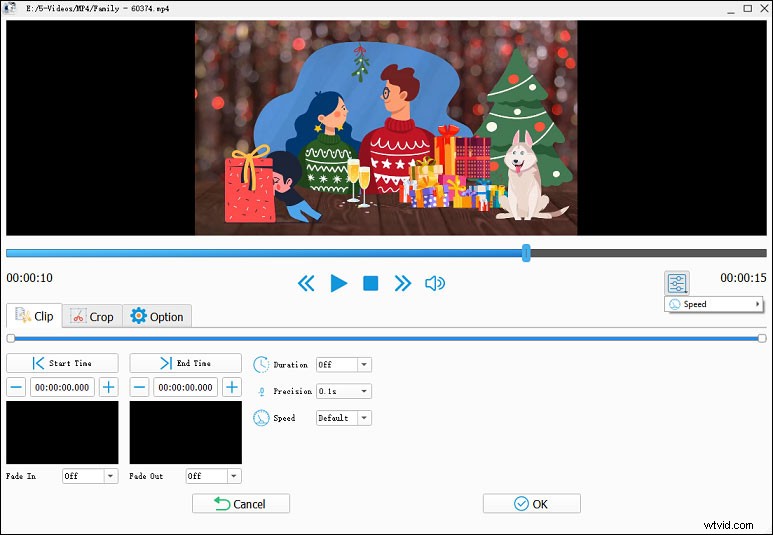Increase start time with plus button
The image size is (773, 535).
[x=108, y=387]
